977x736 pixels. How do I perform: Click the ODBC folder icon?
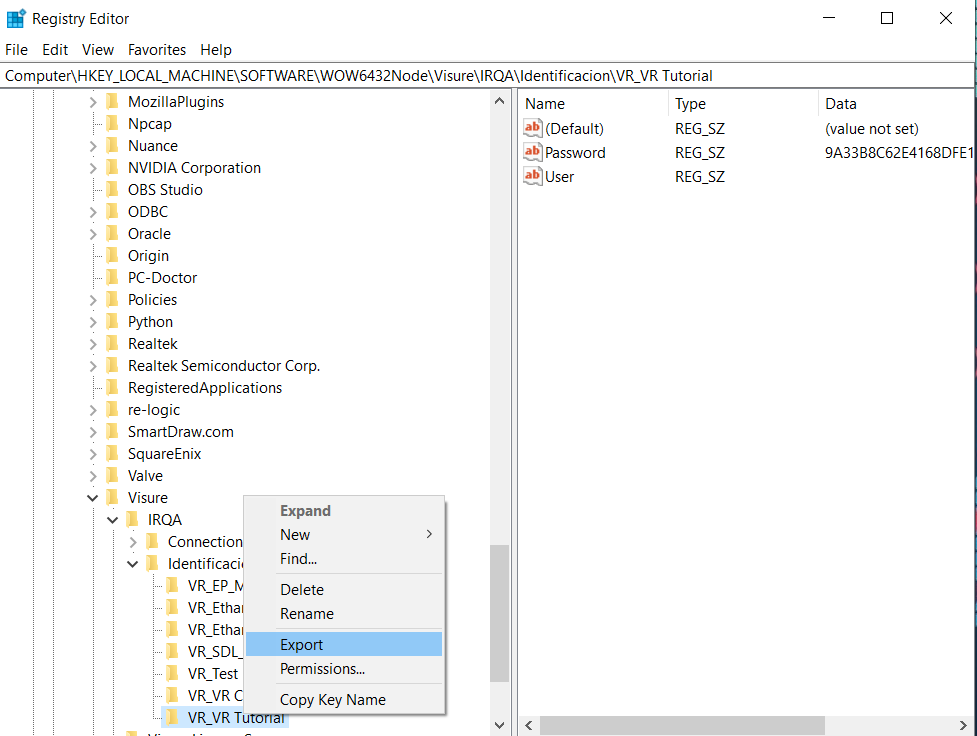113,211
